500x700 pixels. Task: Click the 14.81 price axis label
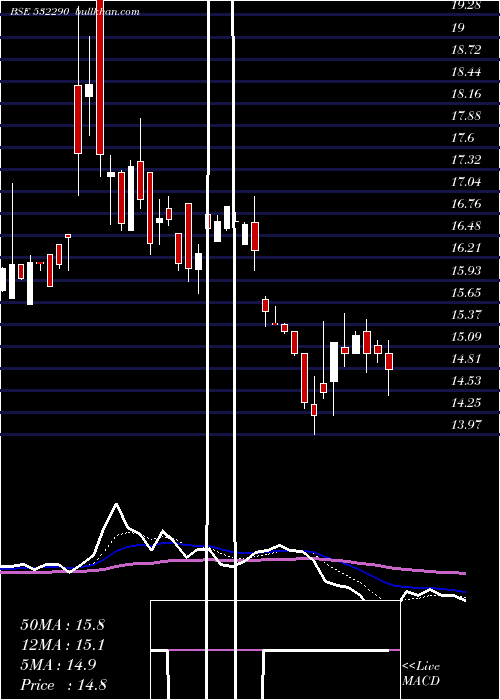466,358
